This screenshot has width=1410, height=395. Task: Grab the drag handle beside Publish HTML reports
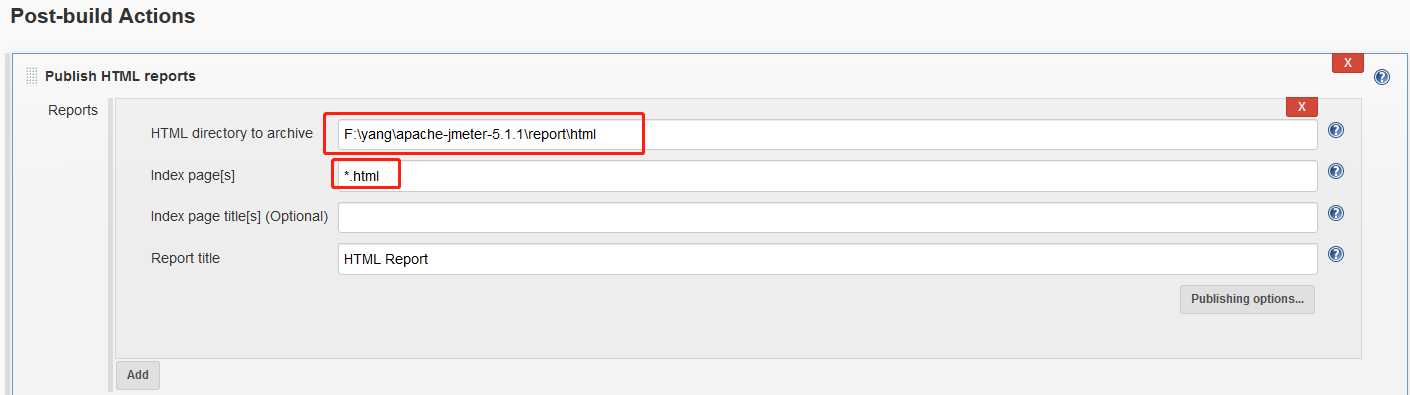[31, 76]
